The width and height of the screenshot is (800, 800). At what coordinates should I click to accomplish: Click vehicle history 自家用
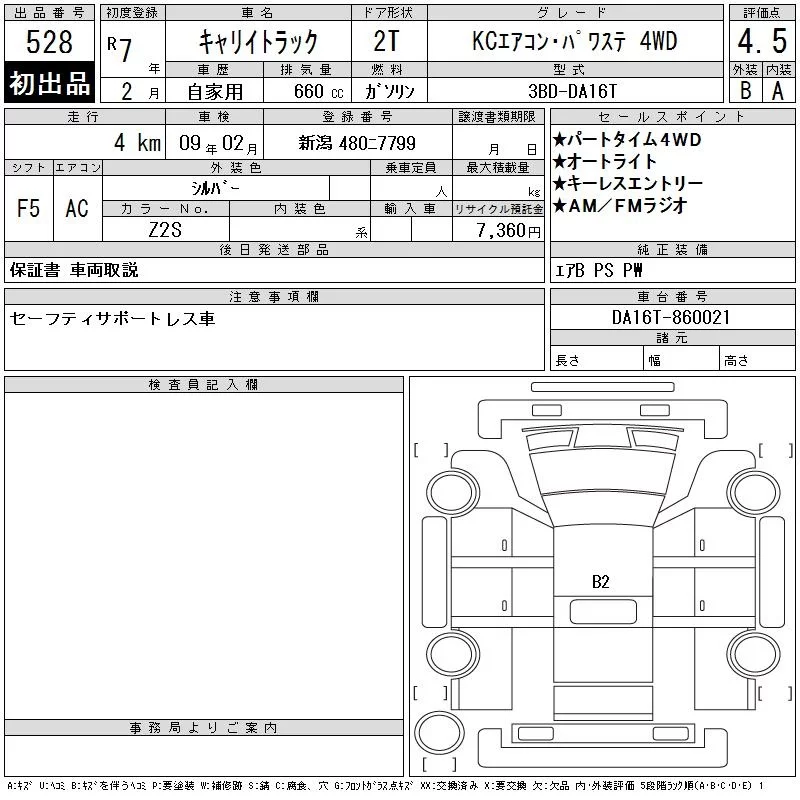tap(215, 92)
